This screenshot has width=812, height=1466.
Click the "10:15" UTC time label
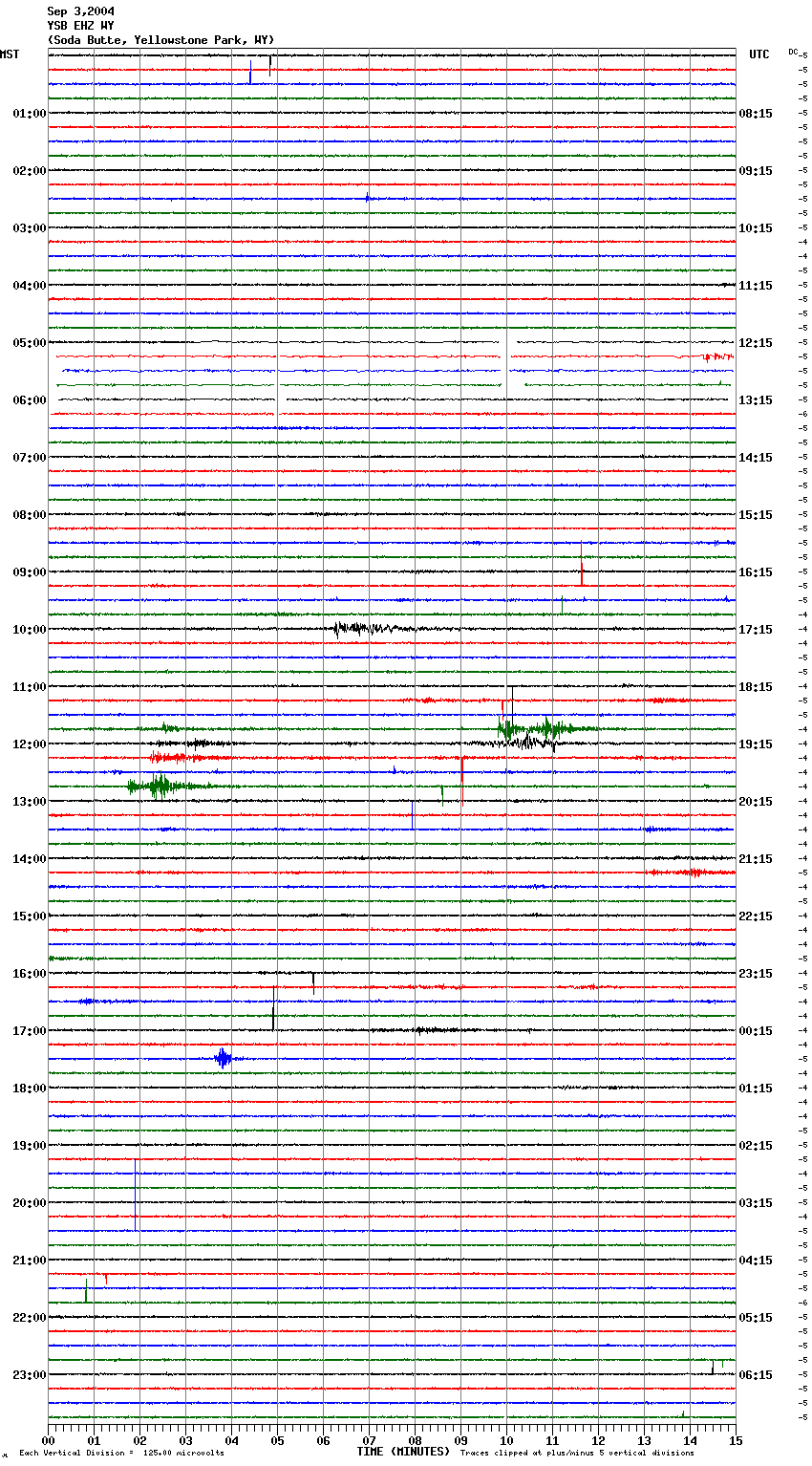756,228
